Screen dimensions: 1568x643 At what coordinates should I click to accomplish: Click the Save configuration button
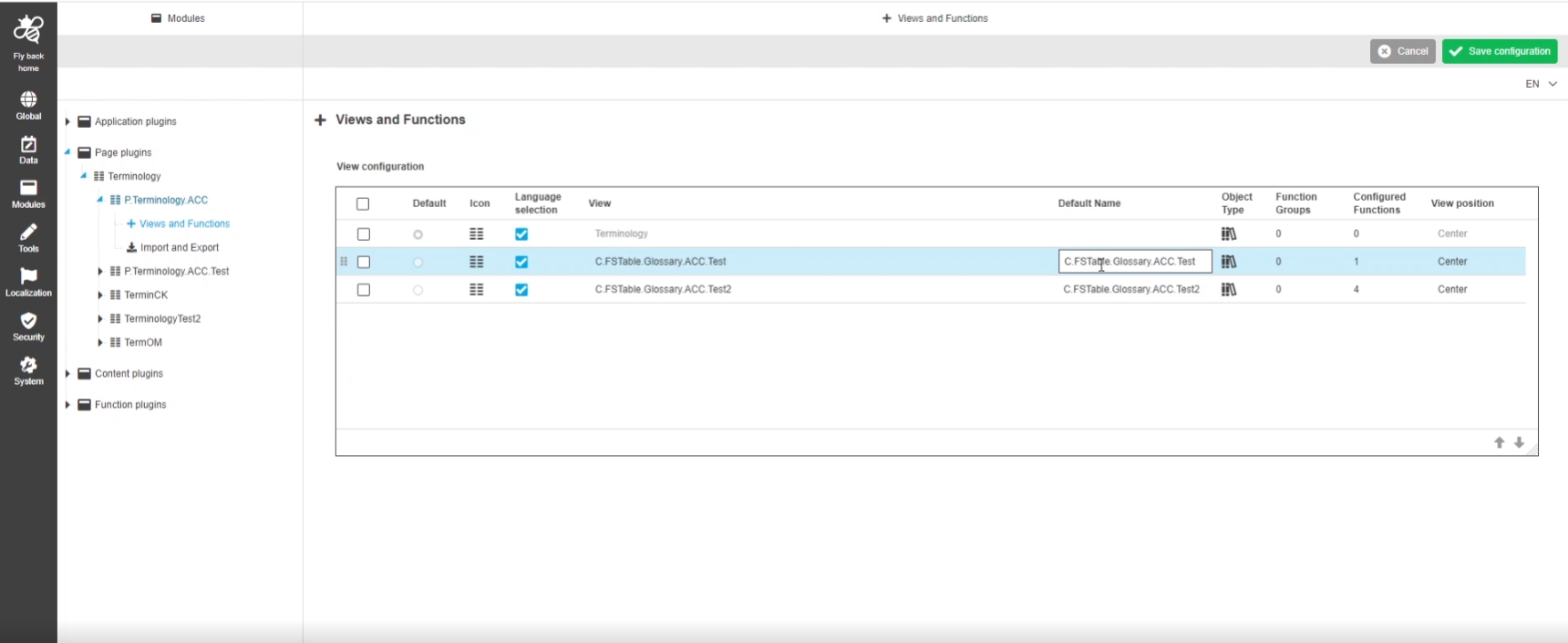point(1499,51)
